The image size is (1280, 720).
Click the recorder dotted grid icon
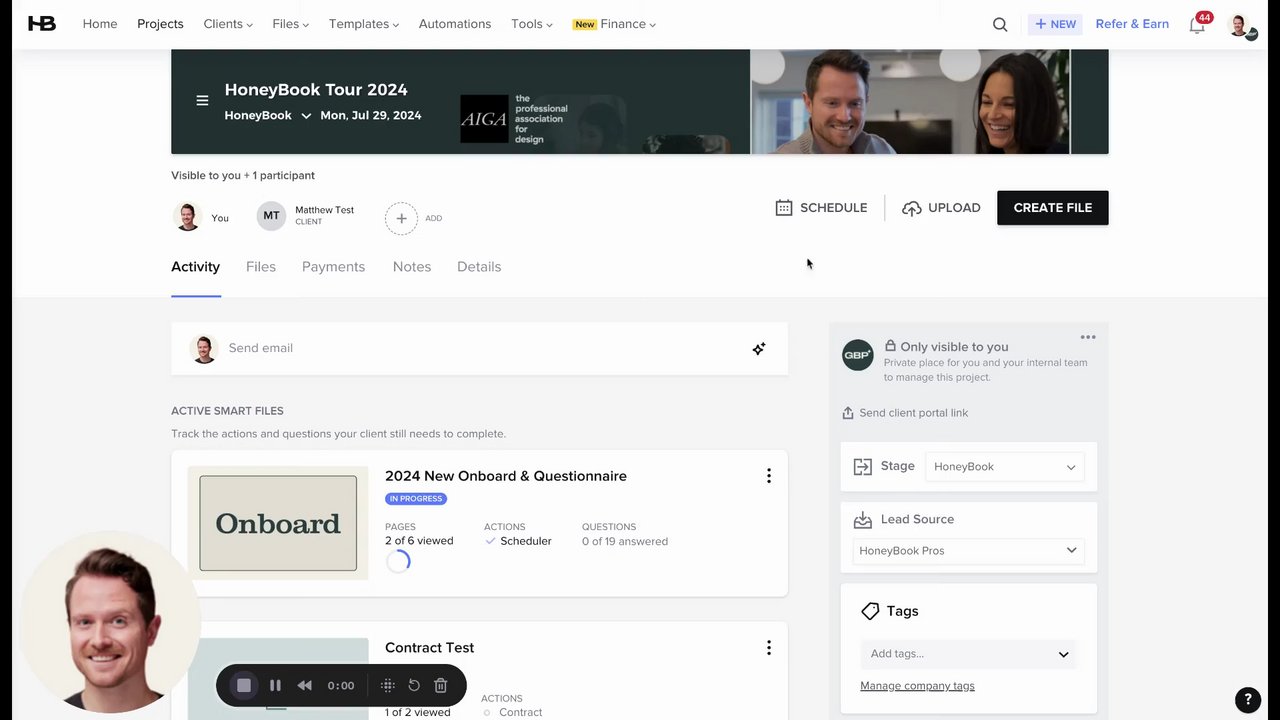(388, 685)
